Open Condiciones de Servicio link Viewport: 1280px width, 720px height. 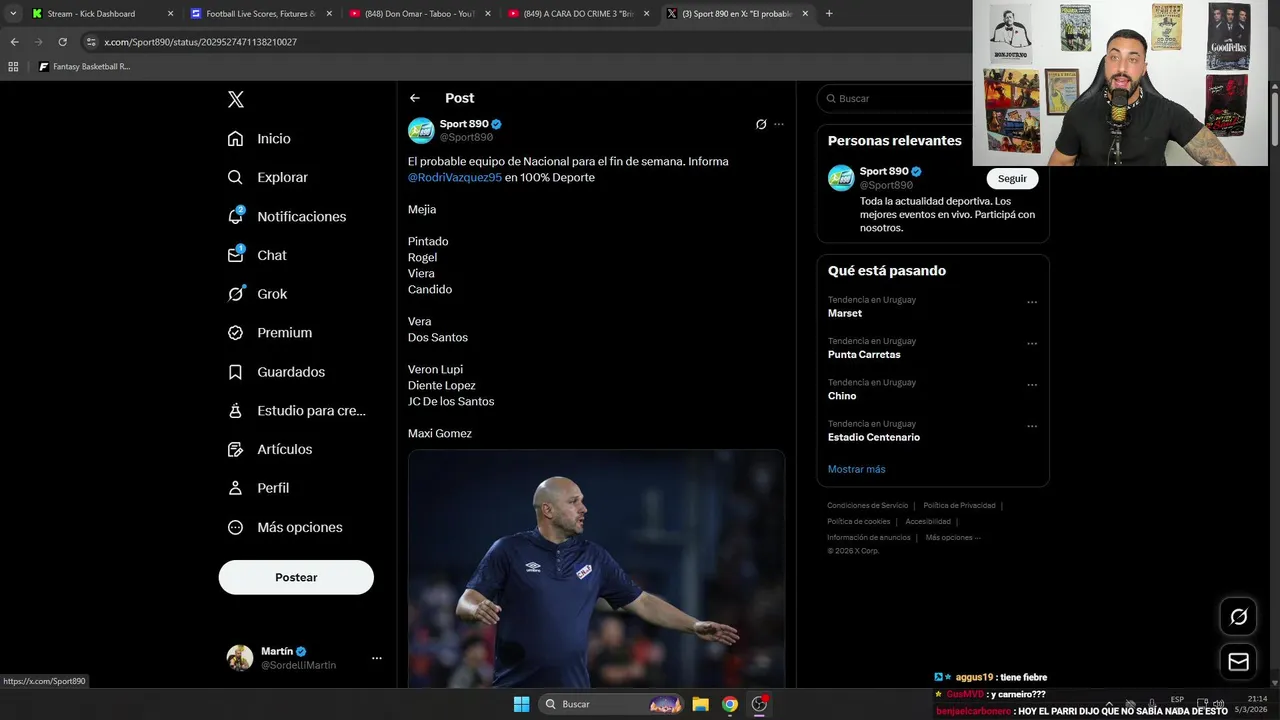pos(868,506)
